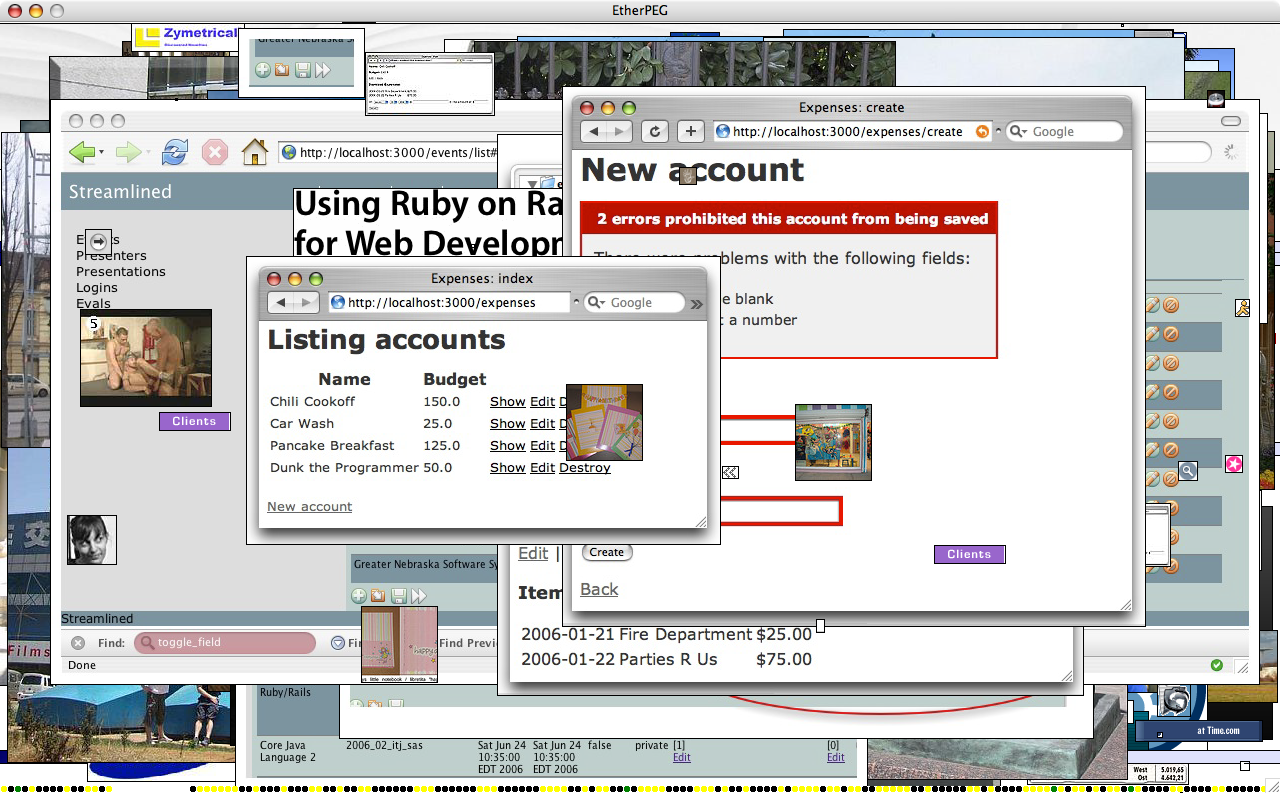The width and height of the screenshot is (1280, 793).
Task: Click the Edit link above the Items heading
Action: [x=533, y=553]
